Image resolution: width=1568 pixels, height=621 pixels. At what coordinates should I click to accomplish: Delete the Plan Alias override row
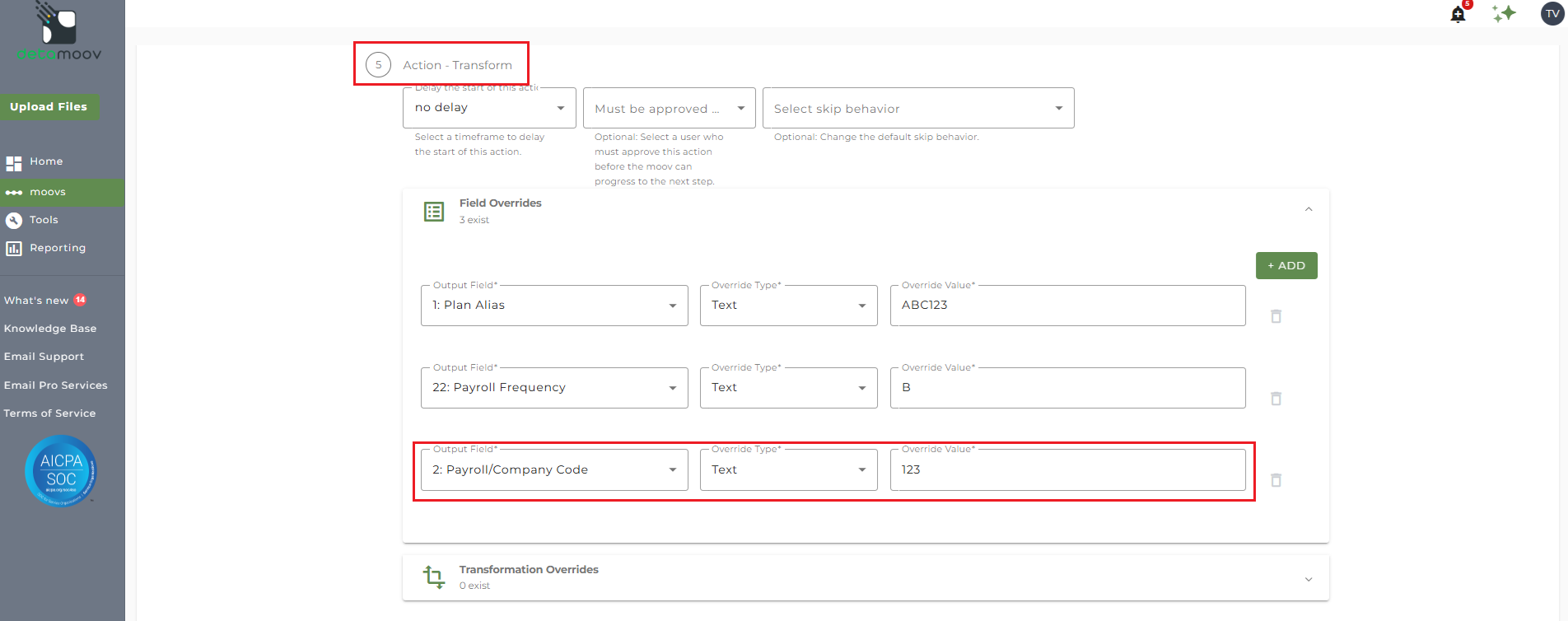(1276, 316)
